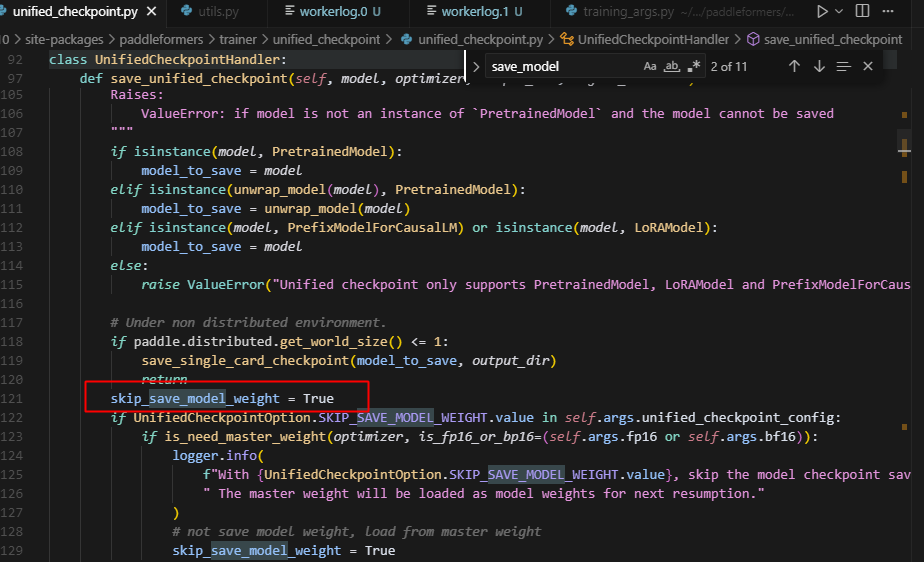This screenshot has height=562, width=924.
Task: Run the Python file with play button
Action: coord(822,12)
